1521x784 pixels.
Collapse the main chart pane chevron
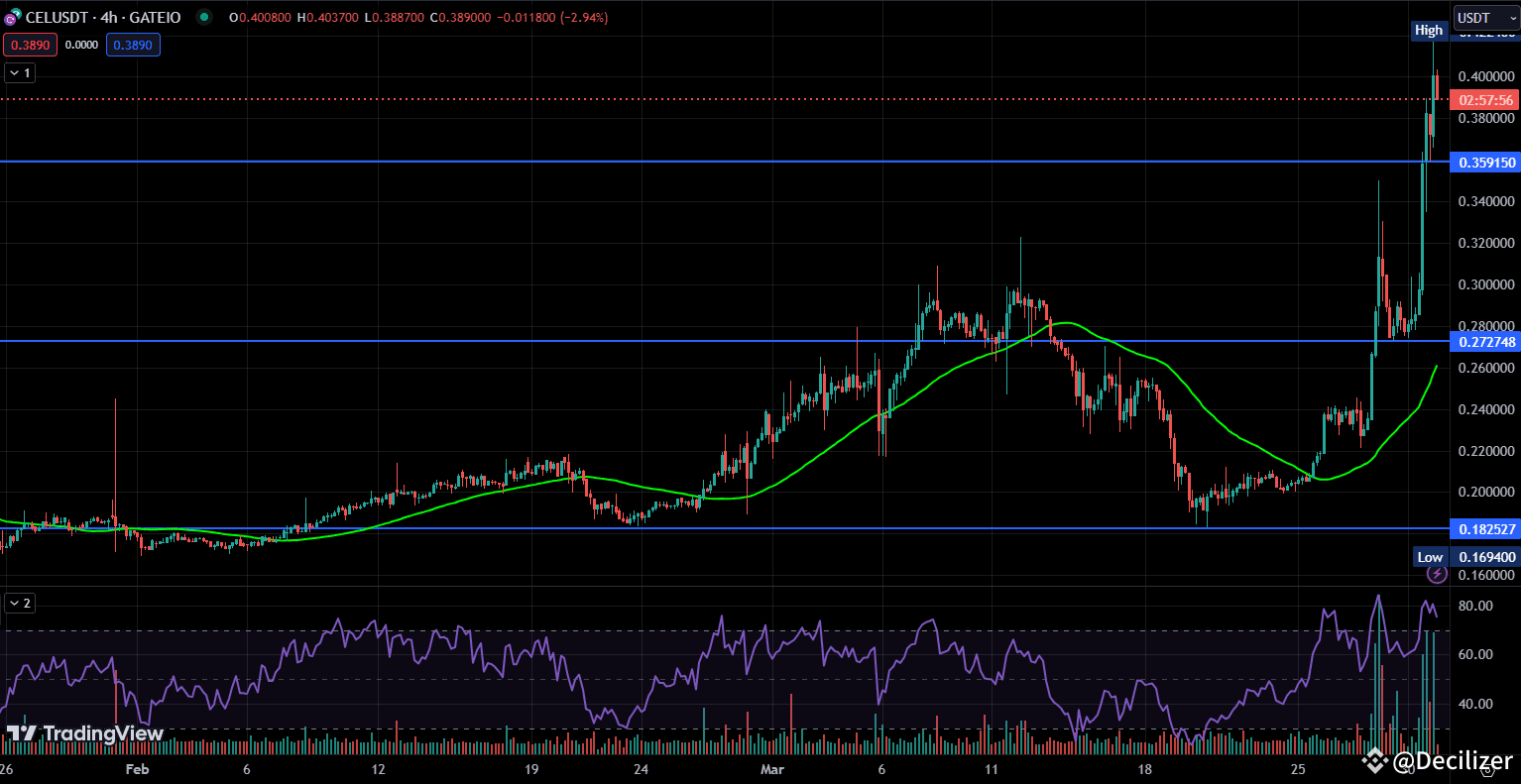[18, 72]
